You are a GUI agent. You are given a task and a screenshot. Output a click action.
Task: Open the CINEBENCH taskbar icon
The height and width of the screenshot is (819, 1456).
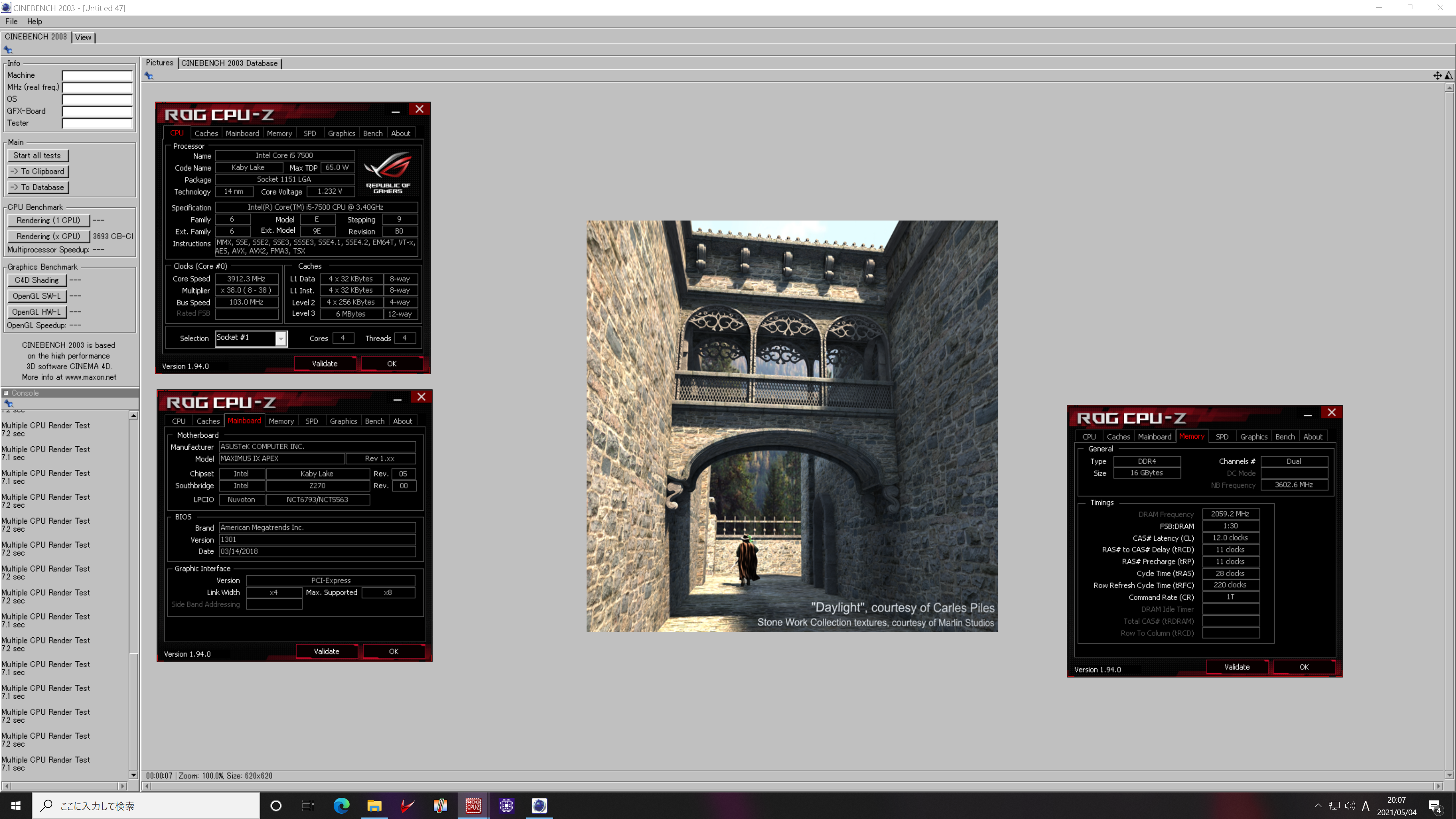[x=539, y=805]
